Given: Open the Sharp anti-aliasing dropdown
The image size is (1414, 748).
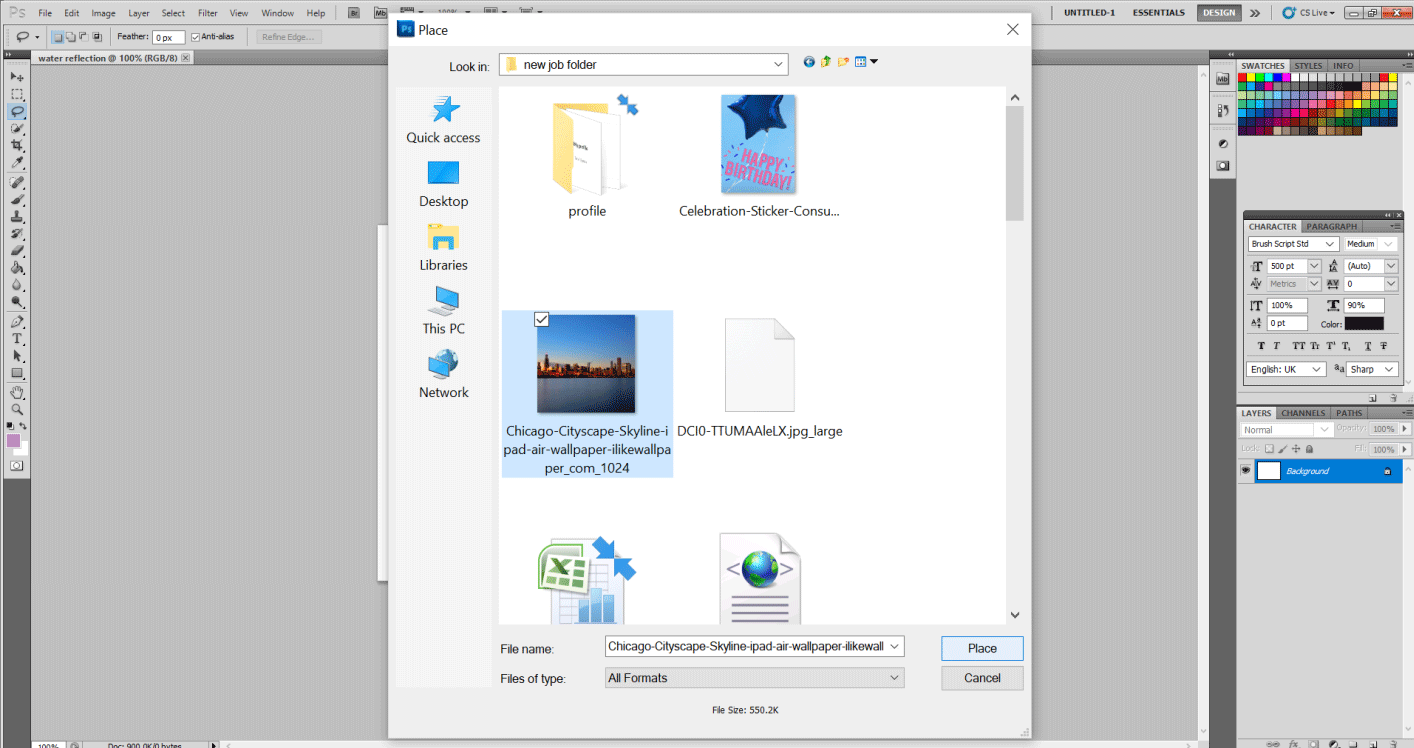Looking at the screenshot, I should point(1389,369).
